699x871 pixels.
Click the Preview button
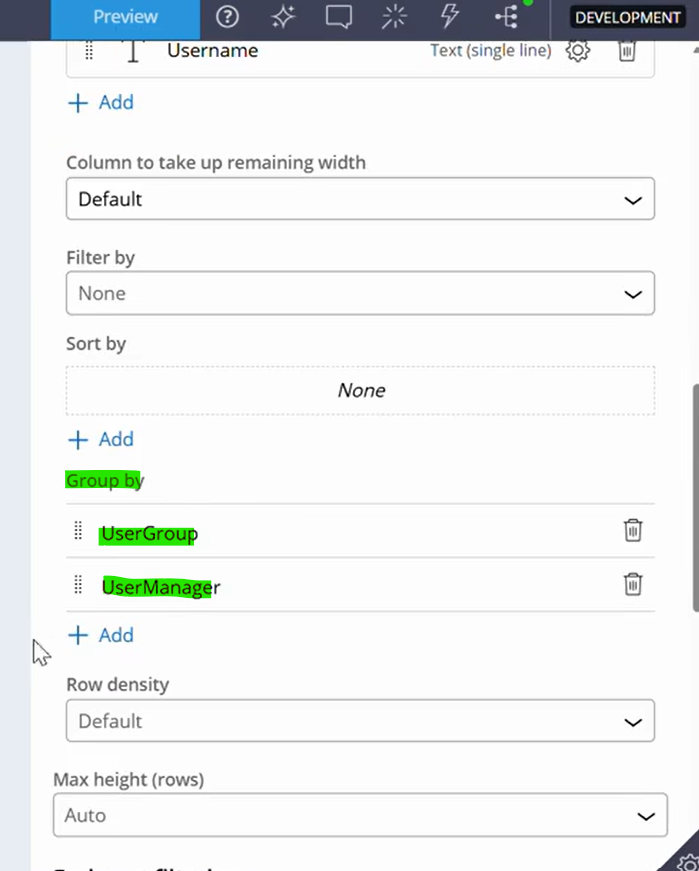tap(125, 17)
